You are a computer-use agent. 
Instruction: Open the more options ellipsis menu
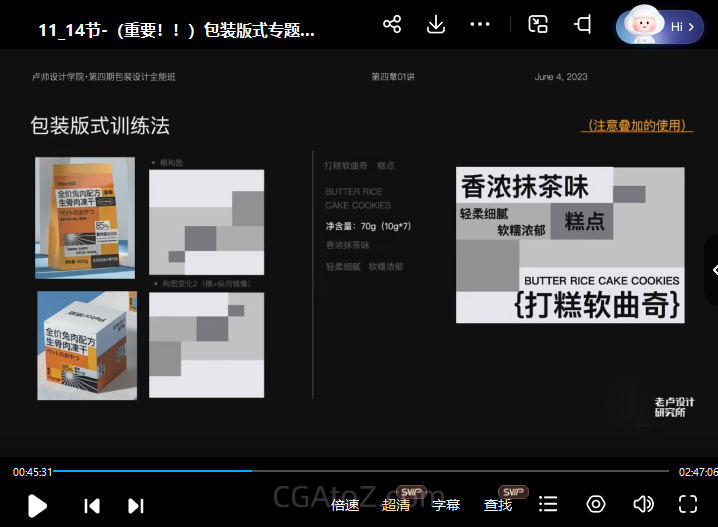pos(480,25)
